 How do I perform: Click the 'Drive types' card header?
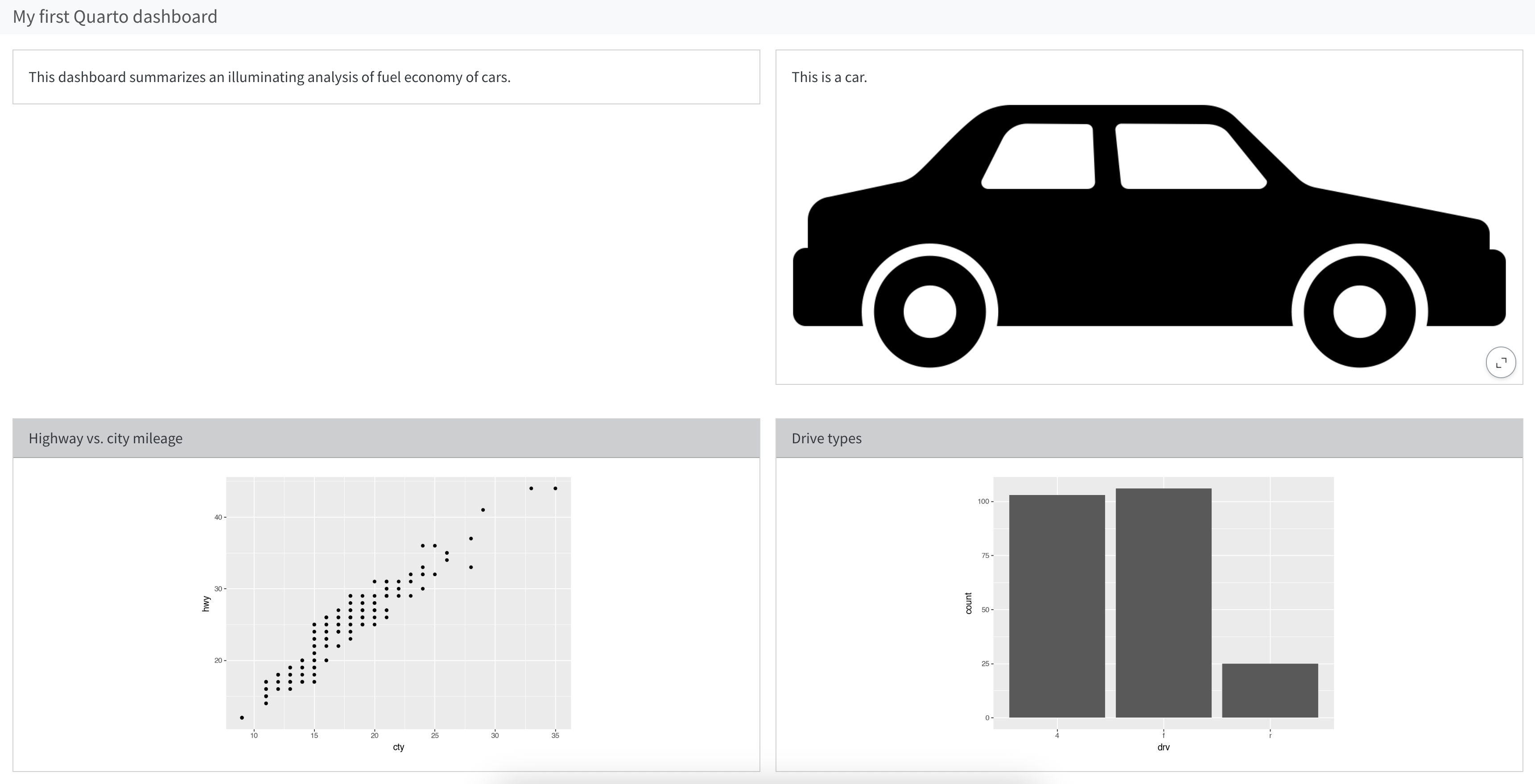[x=826, y=438]
